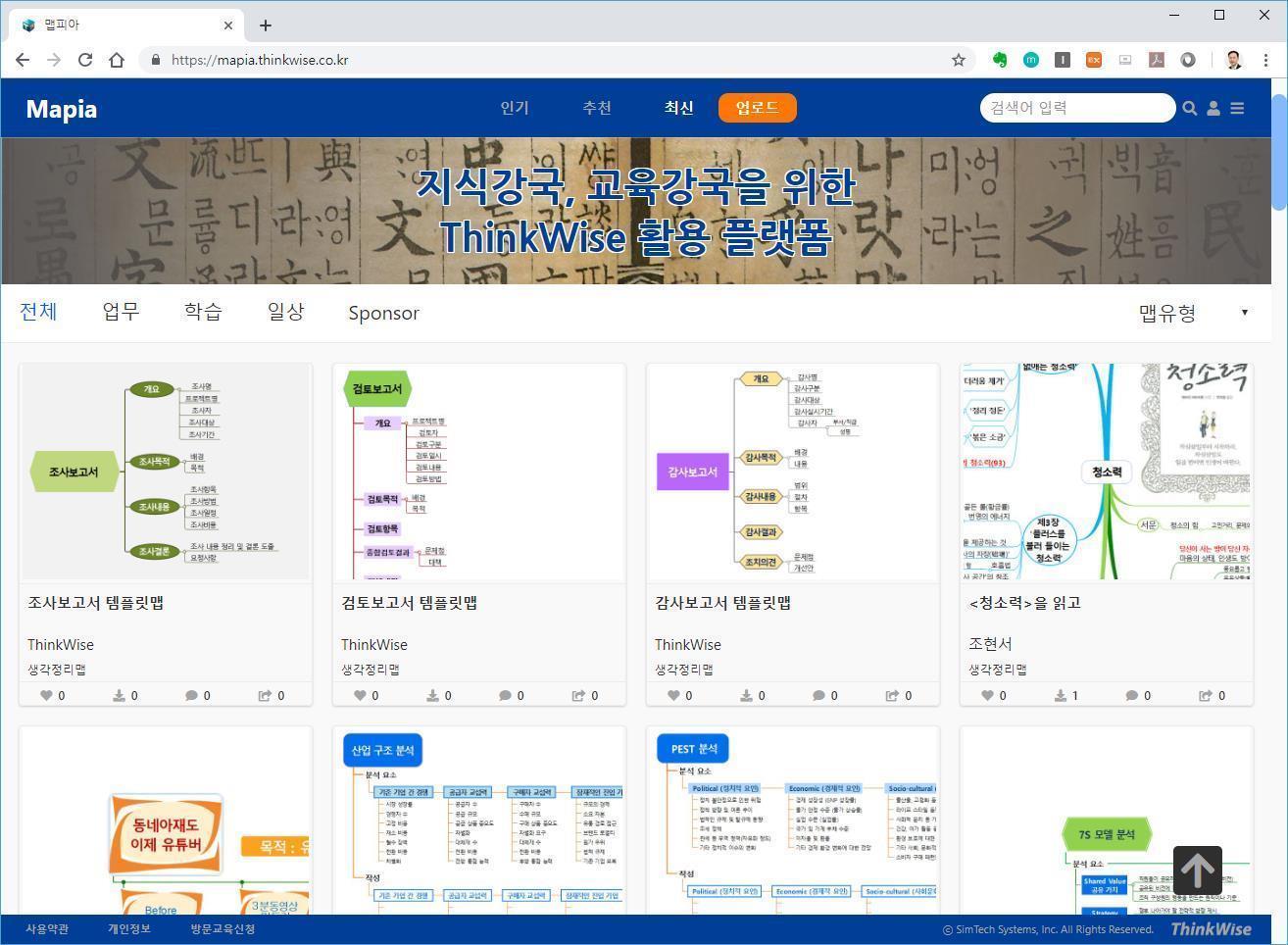Open comments on 감사보고서 템플릿맵 card
Viewport: 1288px width, 945px height.
[818, 695]
